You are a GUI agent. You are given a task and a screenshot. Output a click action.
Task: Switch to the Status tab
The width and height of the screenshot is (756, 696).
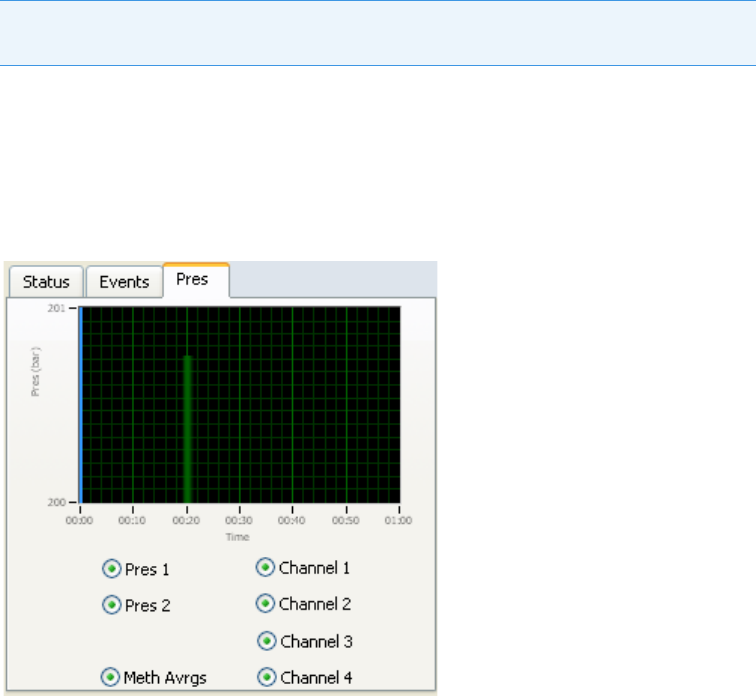46,282
